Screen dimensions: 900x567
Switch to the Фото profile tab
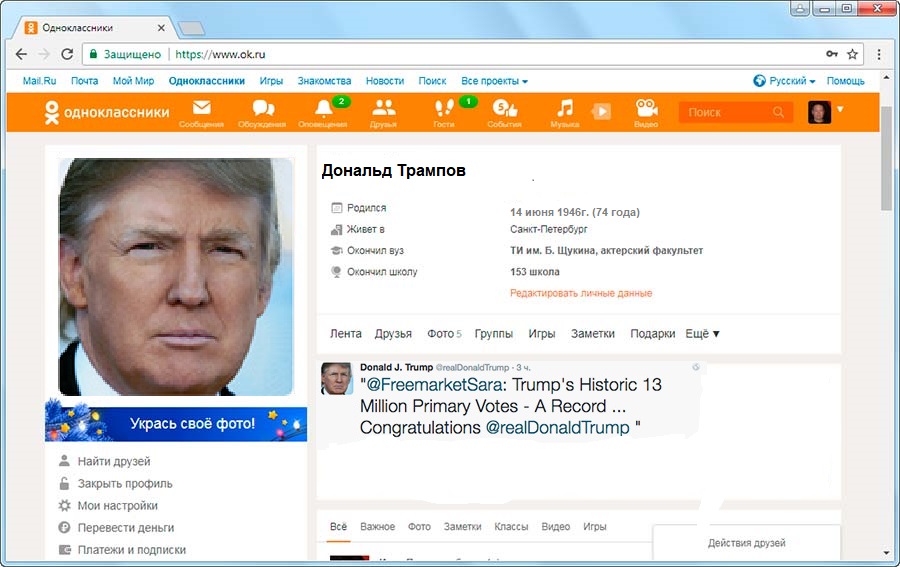(x=443, y=334)
